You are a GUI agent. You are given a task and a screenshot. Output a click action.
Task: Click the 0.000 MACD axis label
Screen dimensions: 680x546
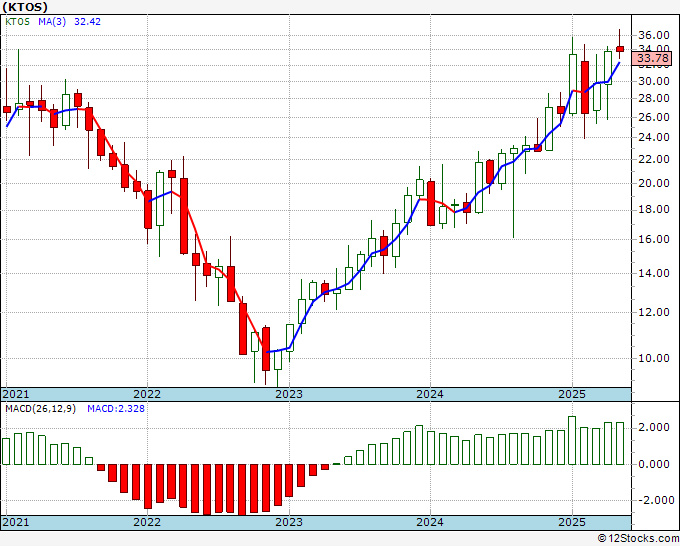click(654, 464)
